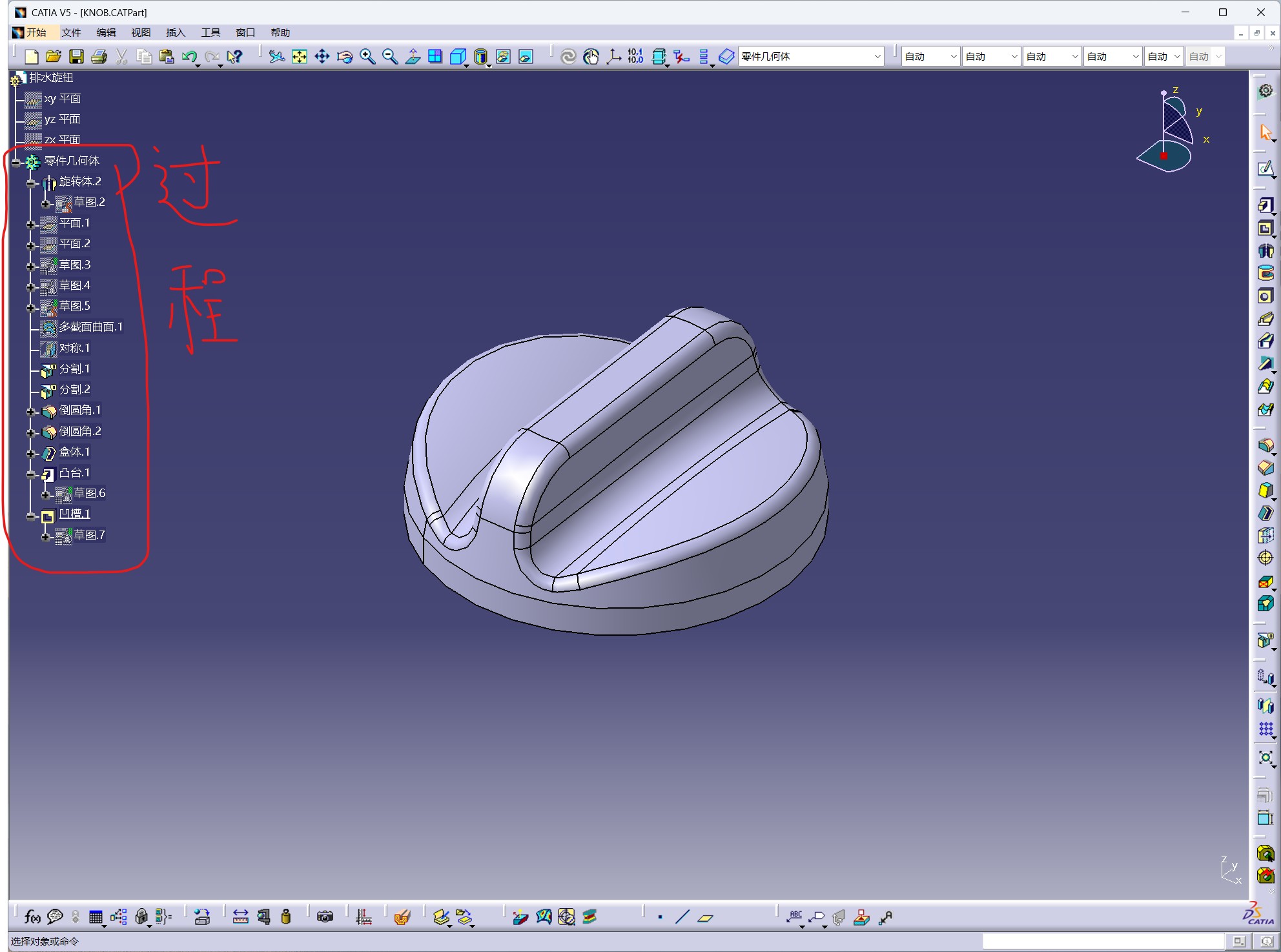The image size is (1281, 952).
Task: Select the Capture camera icon
Action: [325, 917]
